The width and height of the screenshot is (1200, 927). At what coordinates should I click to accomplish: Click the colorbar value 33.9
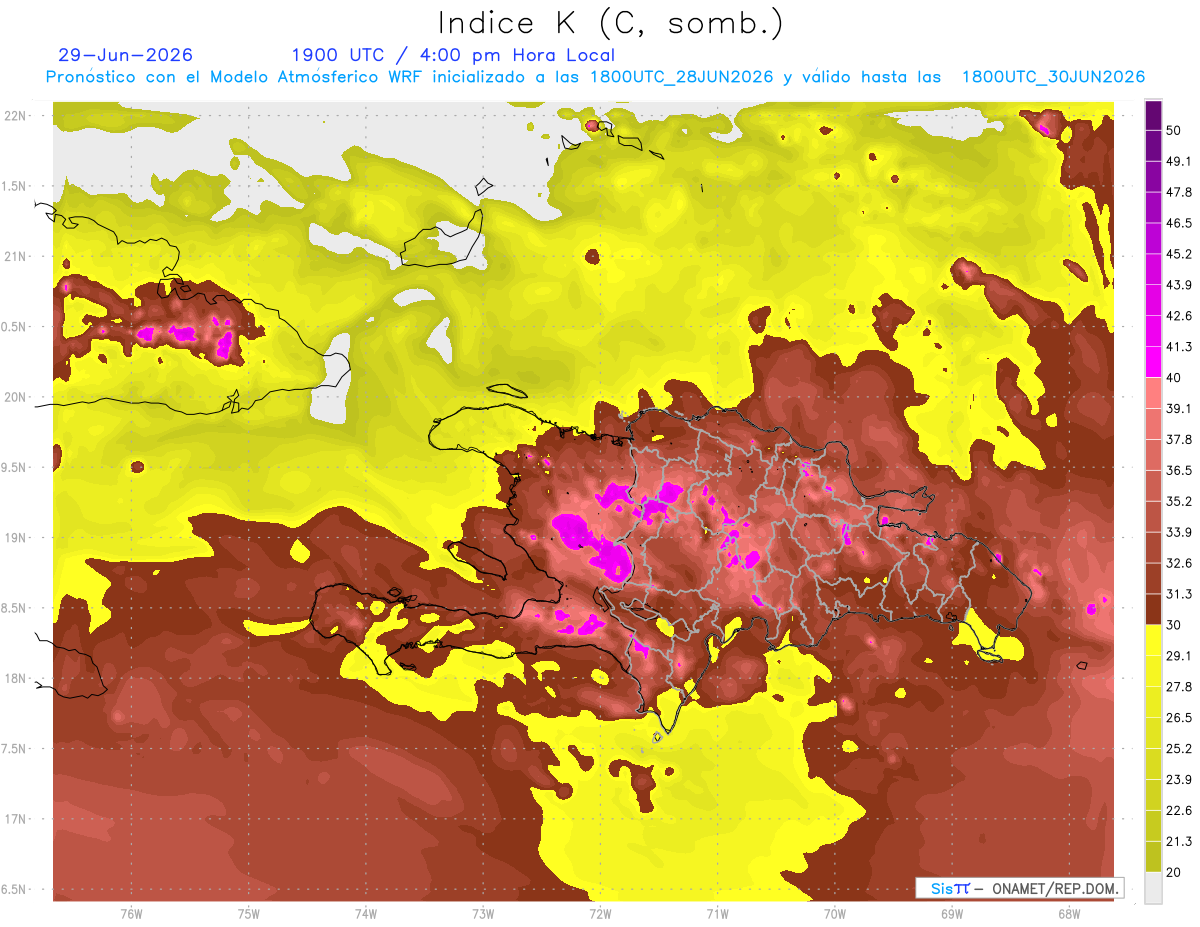[x=1179, y=531]
